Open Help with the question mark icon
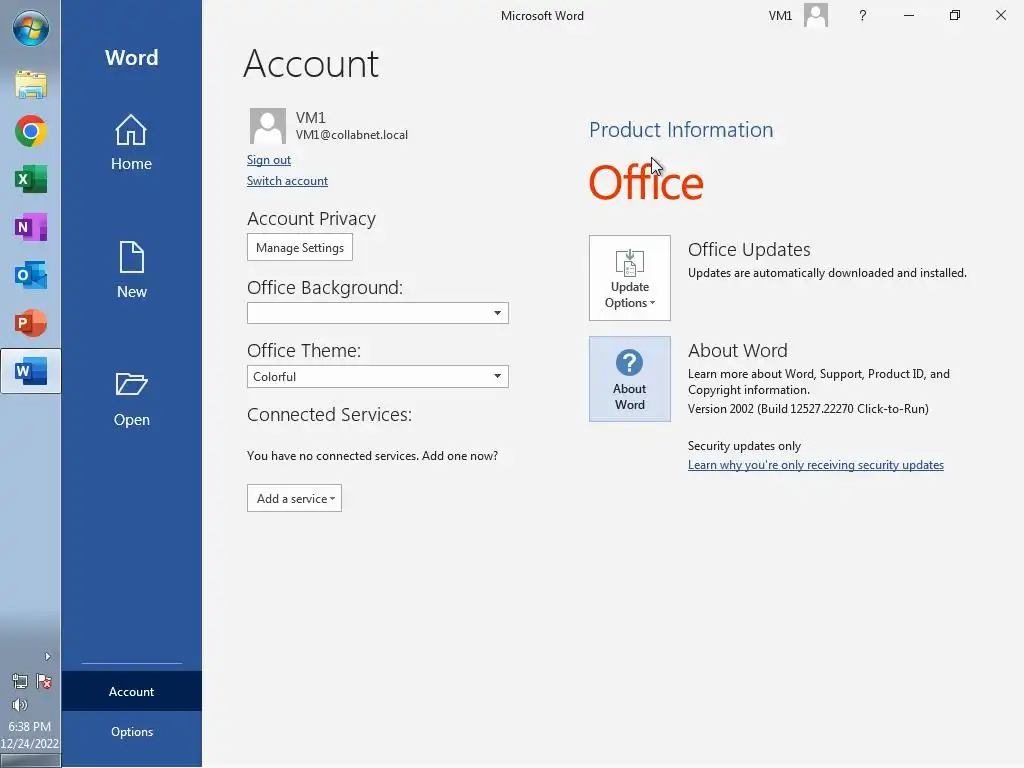1024x768 pixels. (x=863, y=15)
